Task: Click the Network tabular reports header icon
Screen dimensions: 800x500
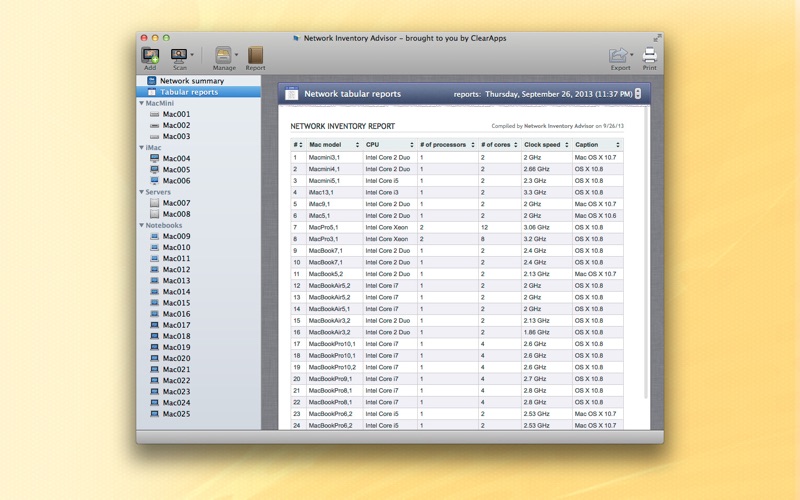Action: pyautogui.click(x=291, y=93)
